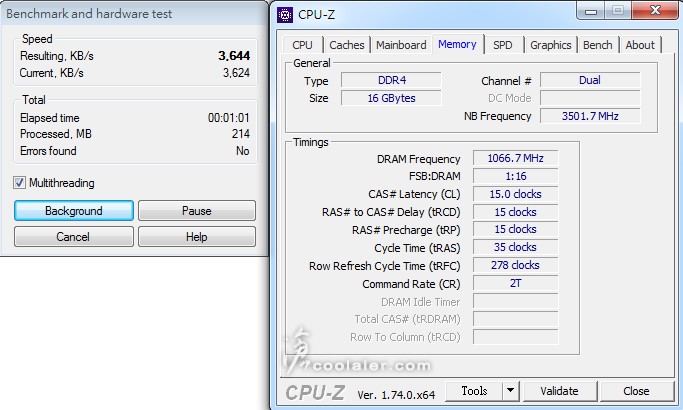Click the Elapsed time label
This screenshot has width=683, height=410.
(x=50, y=118)
